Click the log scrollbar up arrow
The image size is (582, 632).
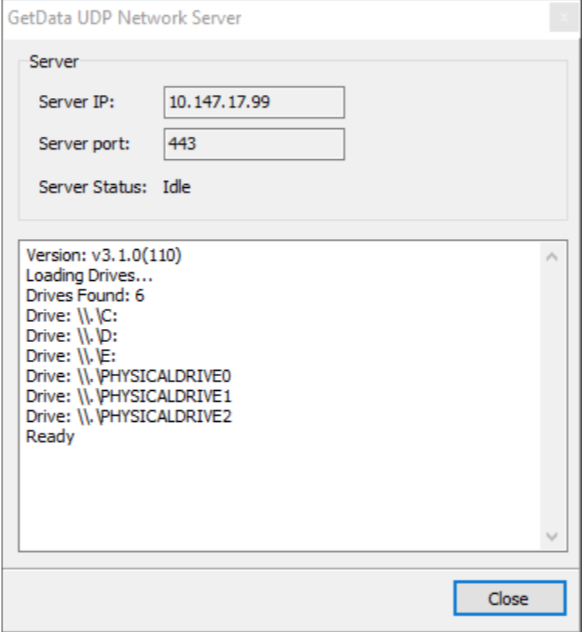pyautogui.click(x=552, y=257)
